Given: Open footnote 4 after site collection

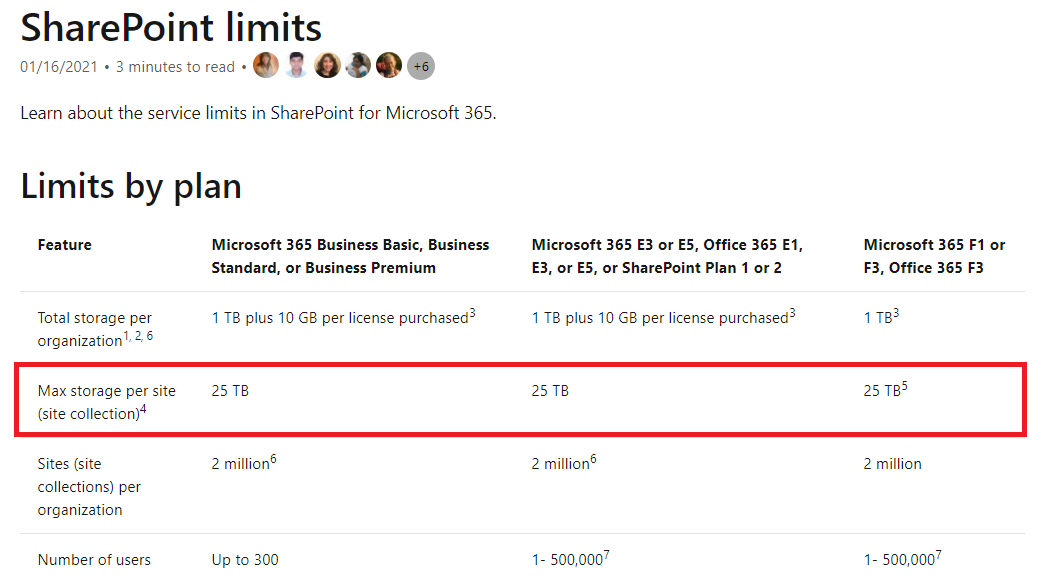Looking at the screenshot, I should 143,409.
